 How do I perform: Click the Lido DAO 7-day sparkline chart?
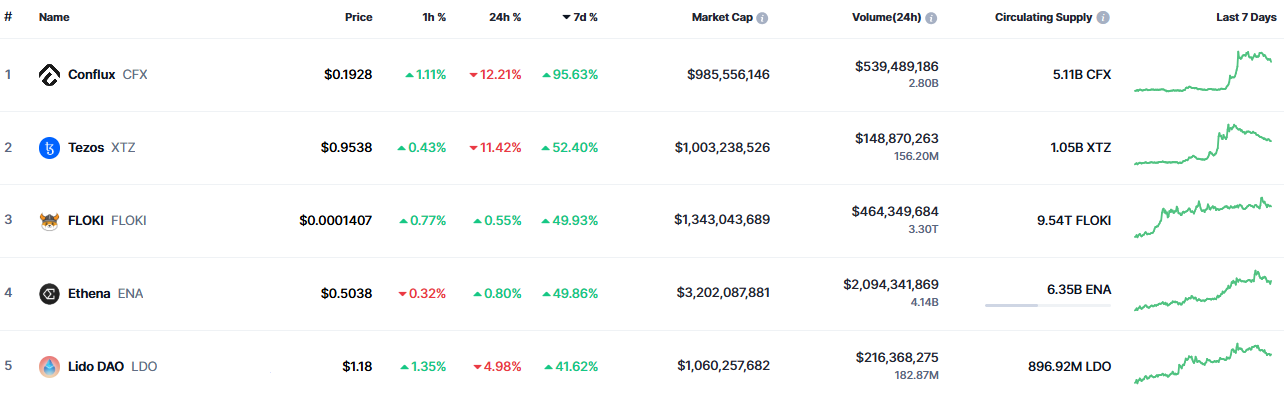pos(1203,364)
